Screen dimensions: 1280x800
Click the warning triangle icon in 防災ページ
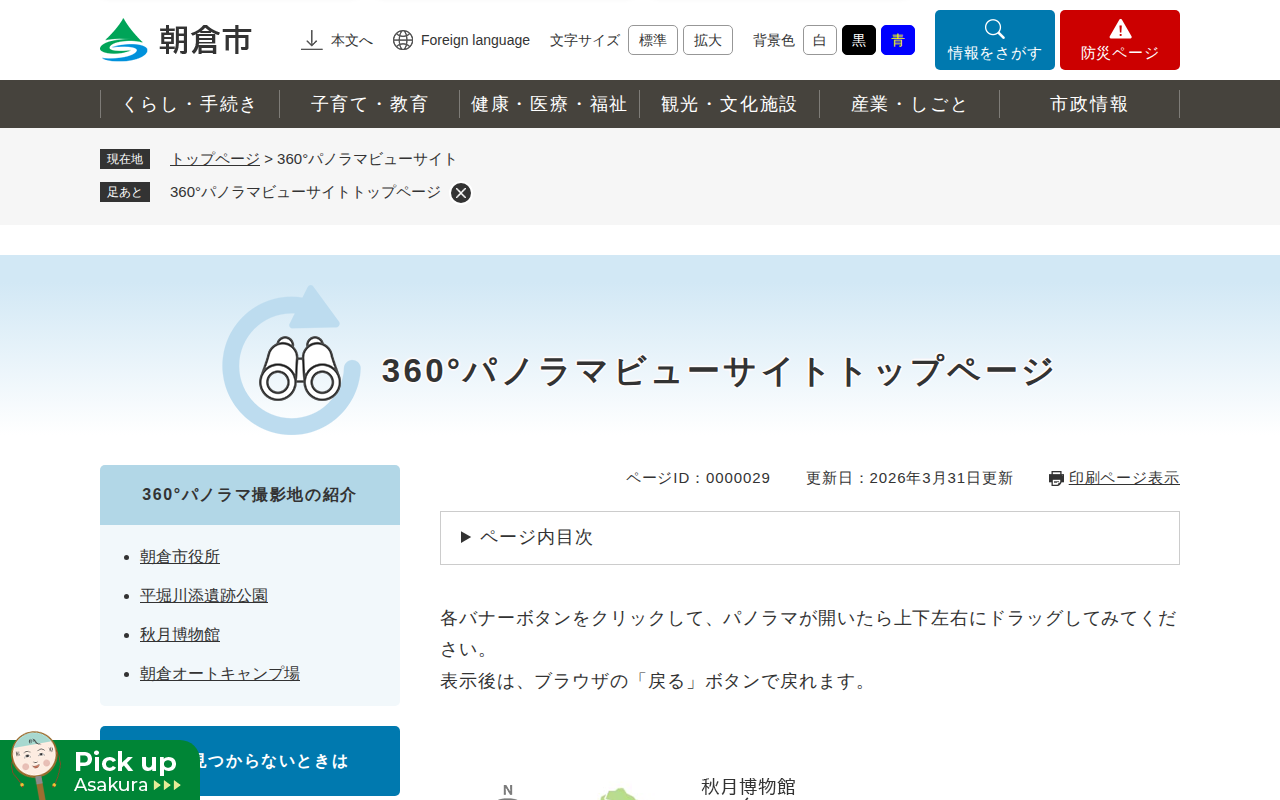[x=1120, y=29]
